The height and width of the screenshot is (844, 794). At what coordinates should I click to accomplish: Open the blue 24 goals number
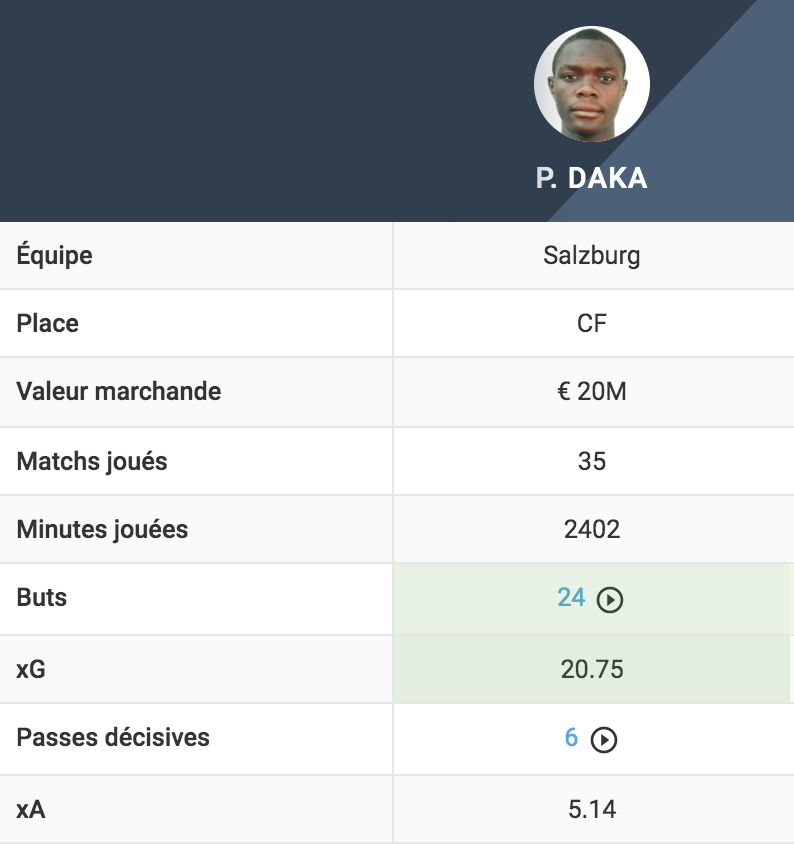(x=571, y=597)
